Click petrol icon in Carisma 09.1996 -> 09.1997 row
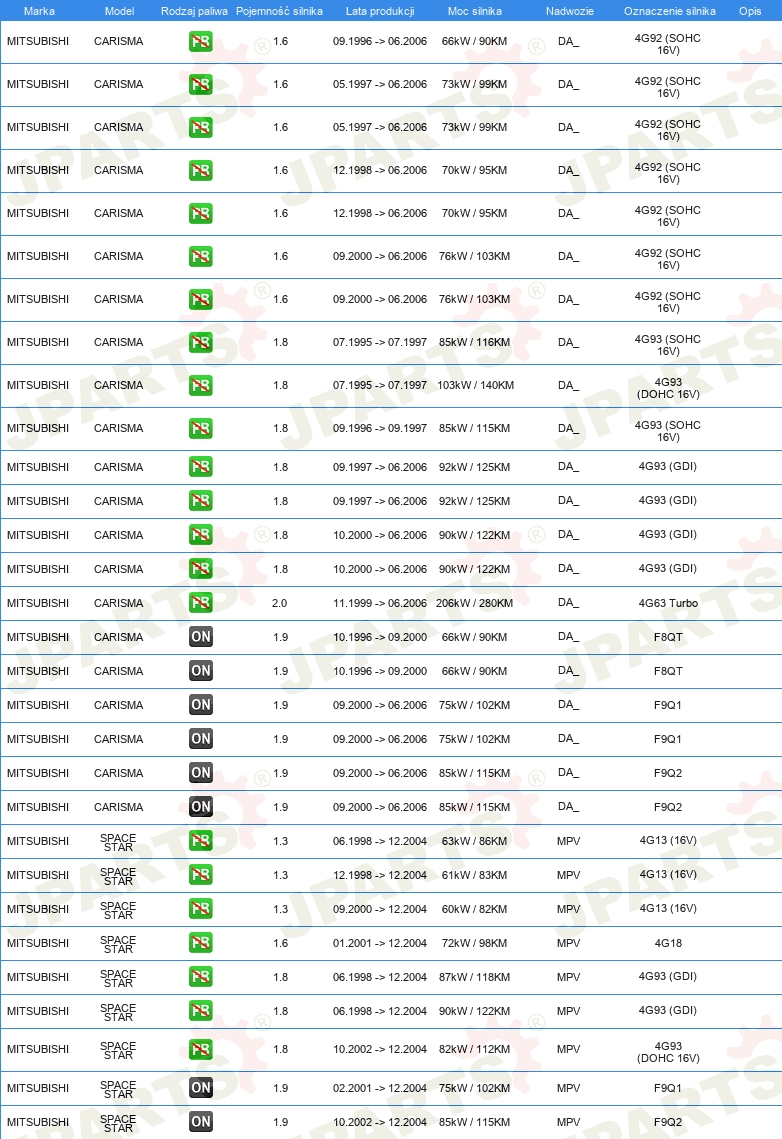Image resolution: width=782 pixels, height=1139 pixels. [x=200, y=428]
